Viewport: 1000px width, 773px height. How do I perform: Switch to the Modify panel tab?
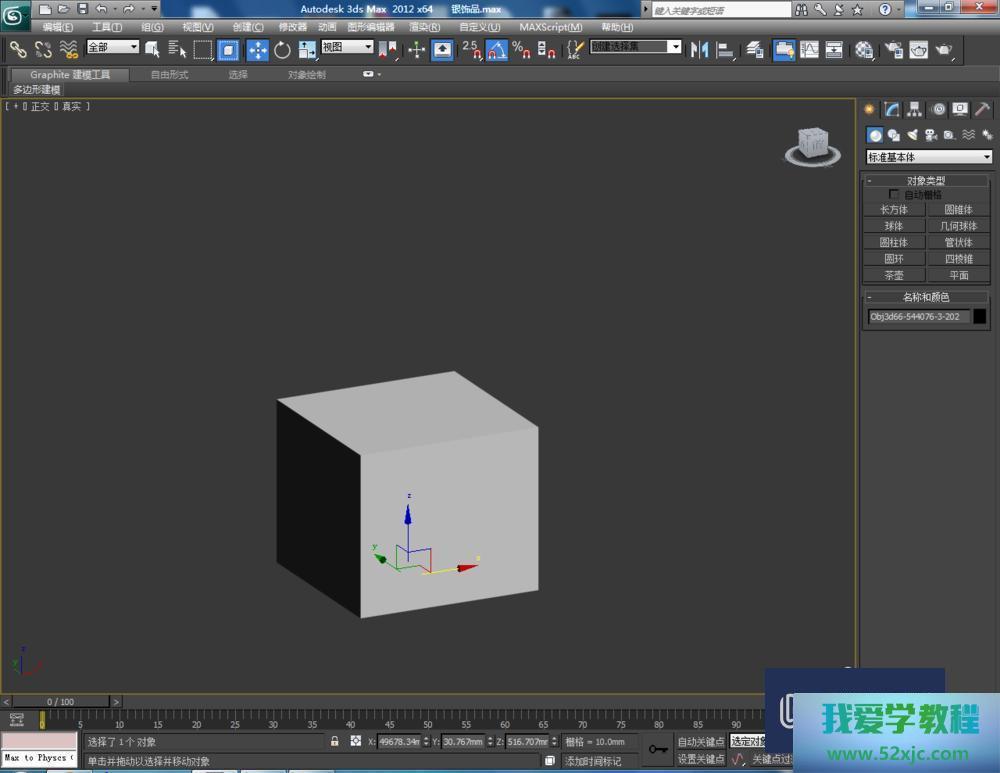point(891,110)
